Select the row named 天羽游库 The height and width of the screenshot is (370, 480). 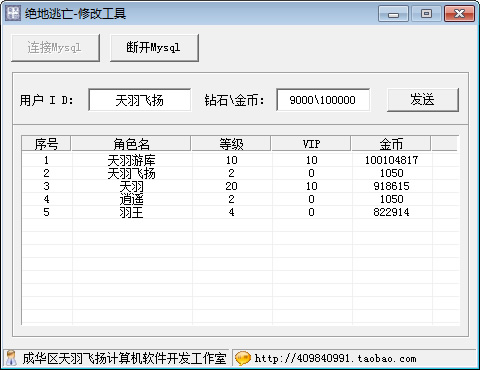click(240, 160)
